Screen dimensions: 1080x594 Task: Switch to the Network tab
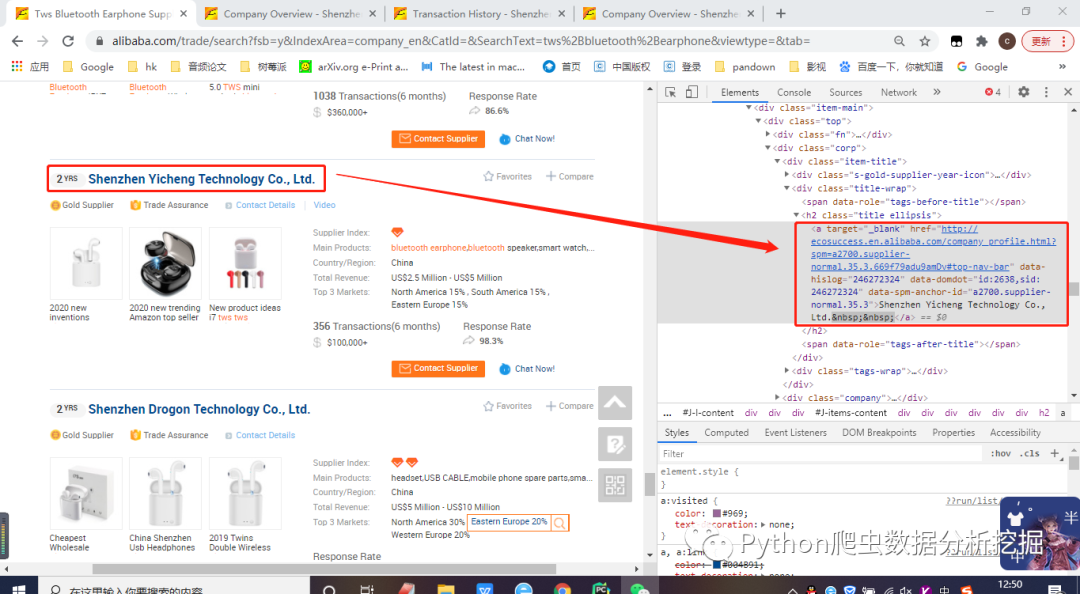tap(898, 92)
